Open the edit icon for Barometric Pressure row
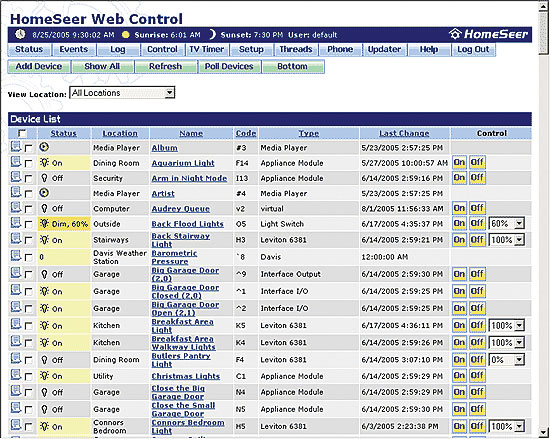This screenshot has height=439, width=550. point(15,256)
